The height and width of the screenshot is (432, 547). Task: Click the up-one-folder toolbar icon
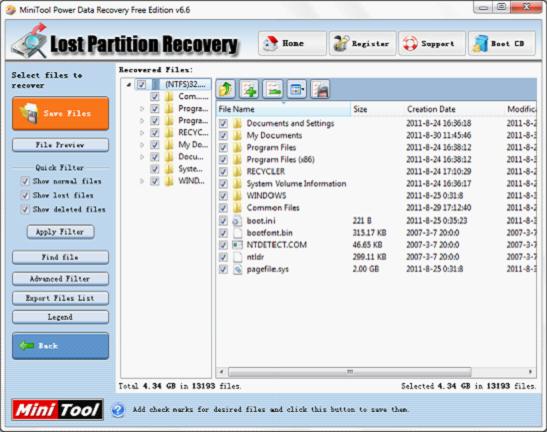click(x=226, y=89)
